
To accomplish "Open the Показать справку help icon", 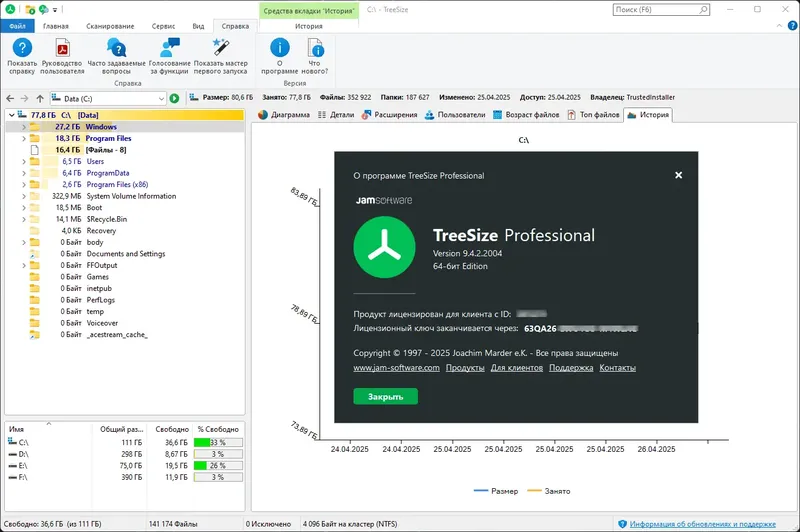I will pos(22,48).
